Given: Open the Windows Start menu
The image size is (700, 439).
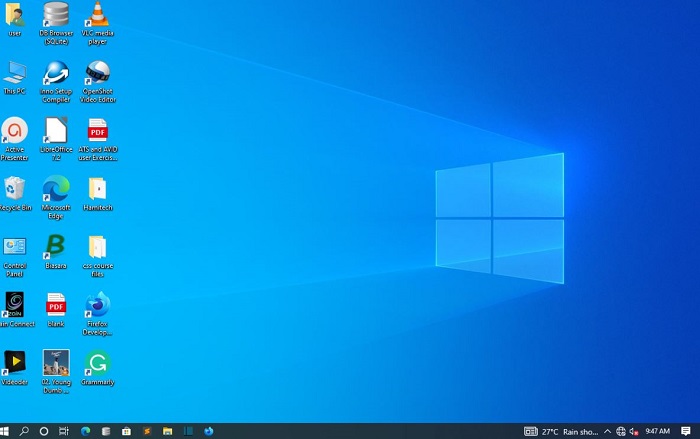Looking at the screenshot, I should (x=4, y=431).
